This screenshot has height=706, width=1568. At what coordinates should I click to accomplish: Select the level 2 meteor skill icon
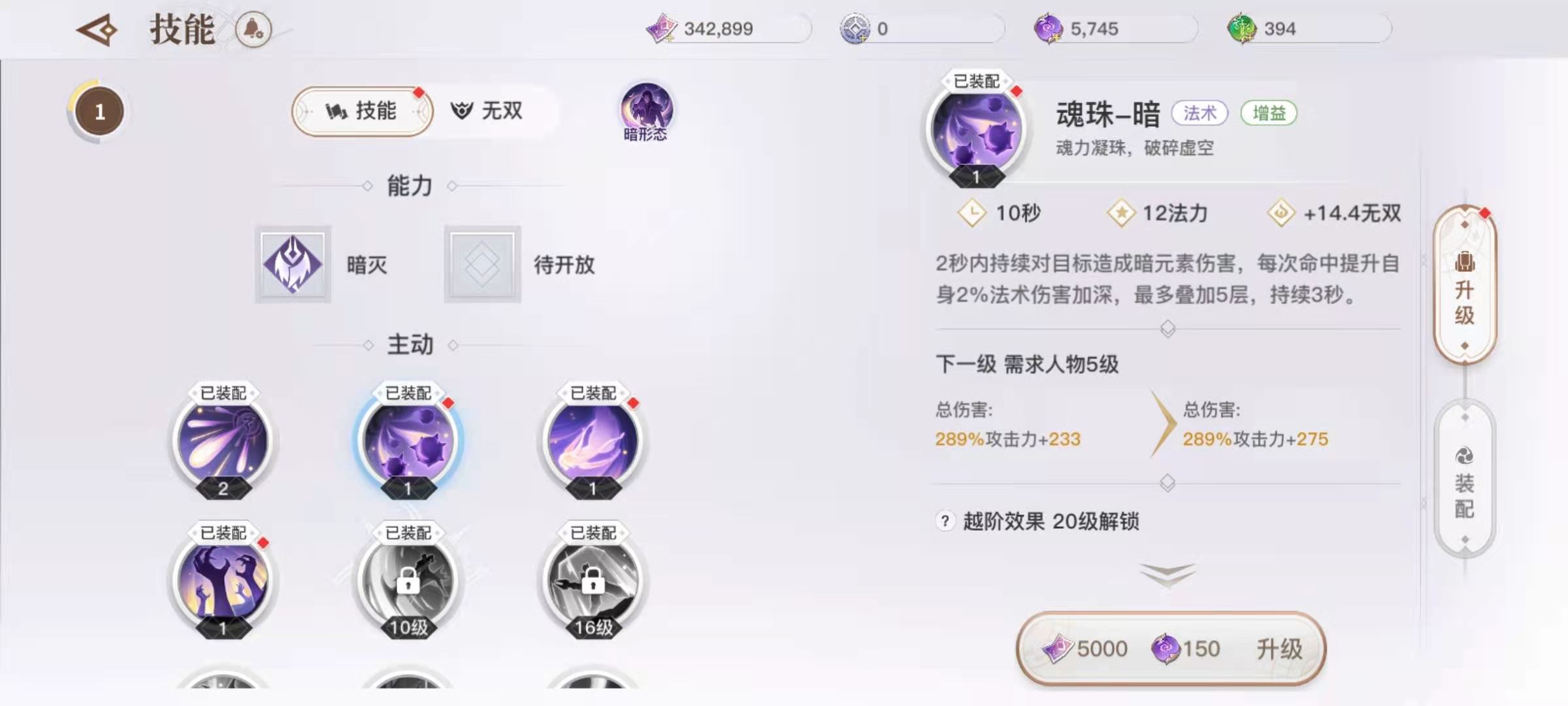coord(223,442)
